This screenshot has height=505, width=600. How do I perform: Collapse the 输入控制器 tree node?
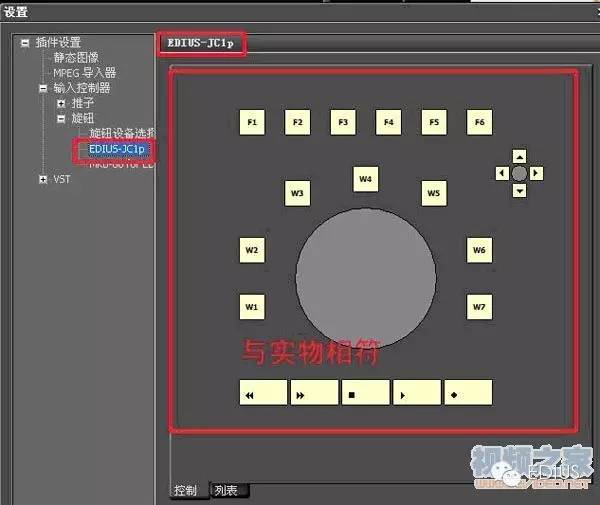click(43, 88)
